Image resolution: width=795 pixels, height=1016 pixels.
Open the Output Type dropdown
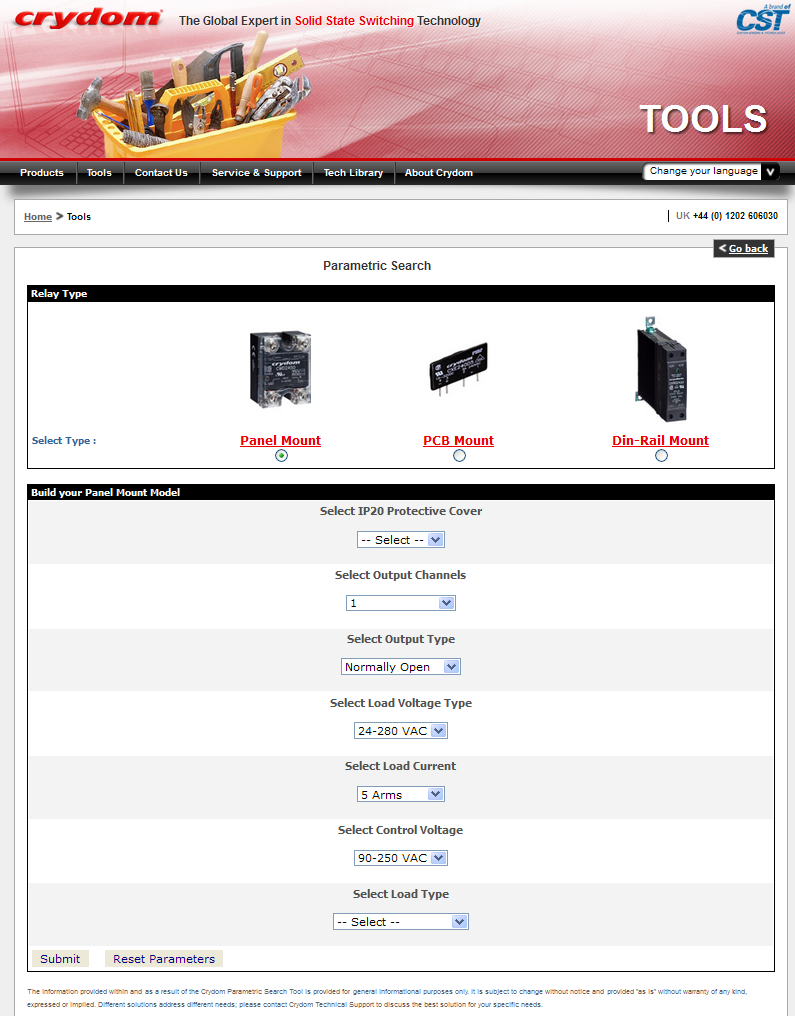pyautogui.click(x=400, y=667)
